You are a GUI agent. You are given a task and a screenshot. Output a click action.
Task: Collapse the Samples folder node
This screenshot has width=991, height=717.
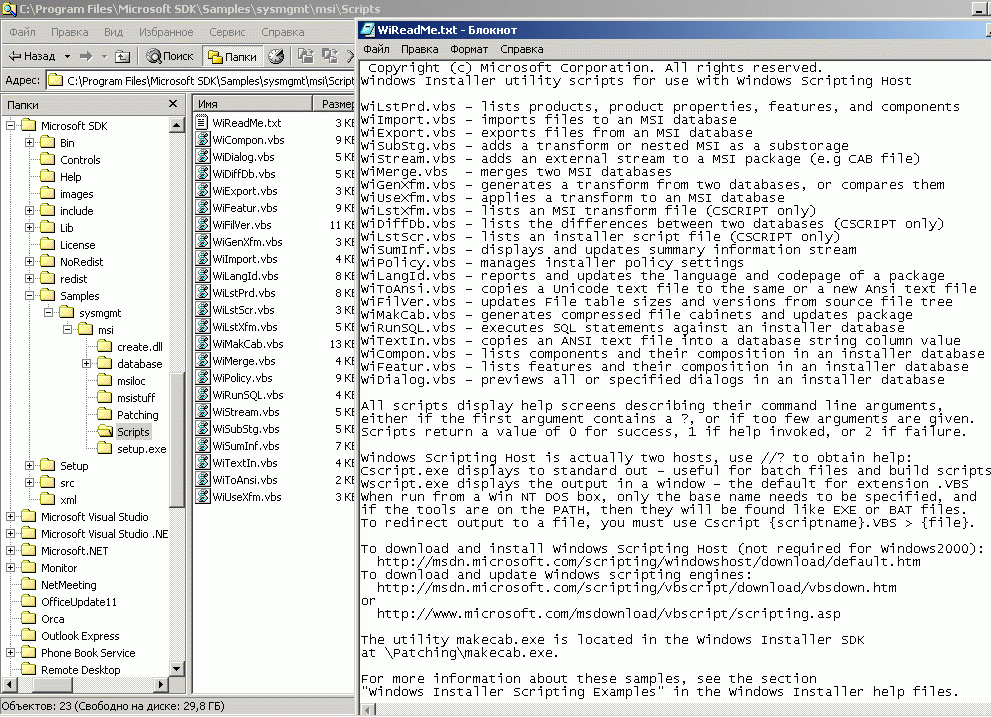click(x=30, y=296)
